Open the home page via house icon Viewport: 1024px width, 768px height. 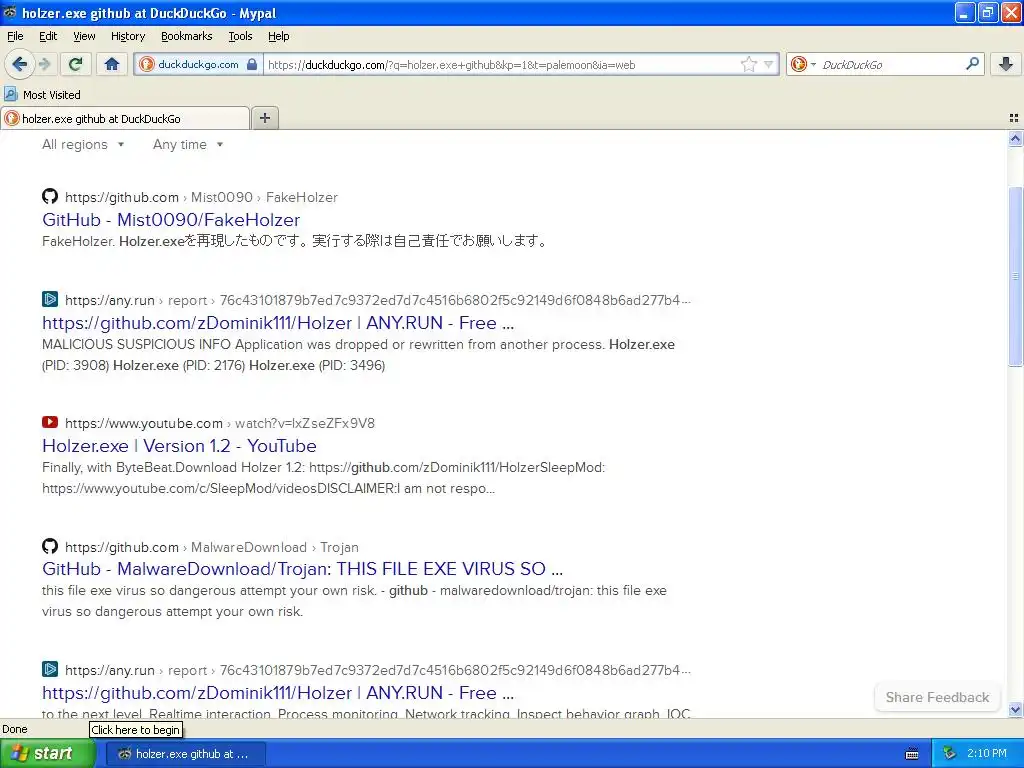click(x=112, y=64)
